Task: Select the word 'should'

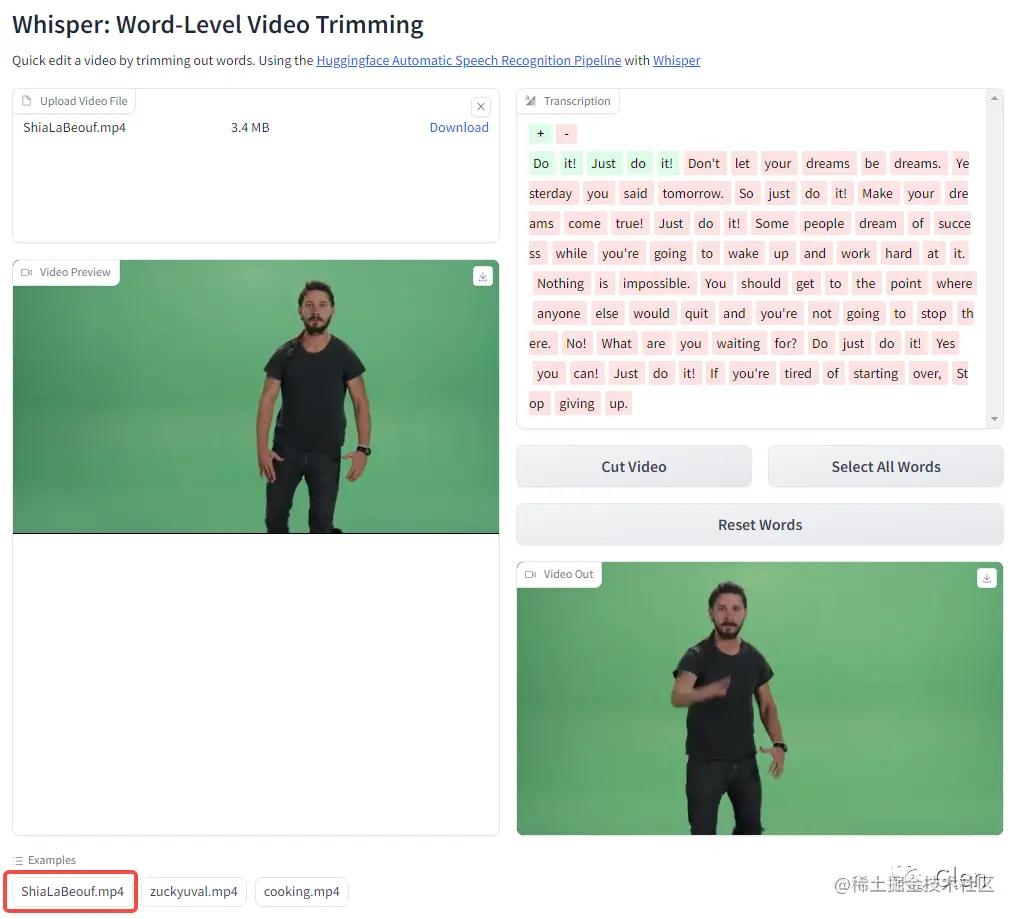Action: 760,283
